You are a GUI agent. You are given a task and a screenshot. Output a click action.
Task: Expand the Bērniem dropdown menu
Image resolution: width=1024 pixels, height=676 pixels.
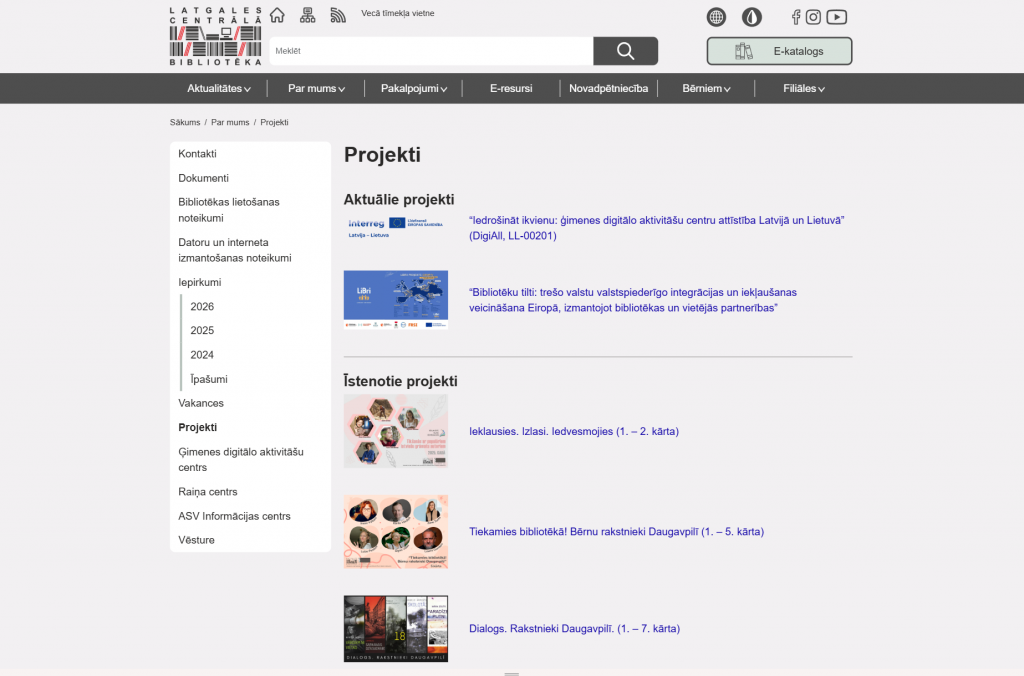[706, 88]
